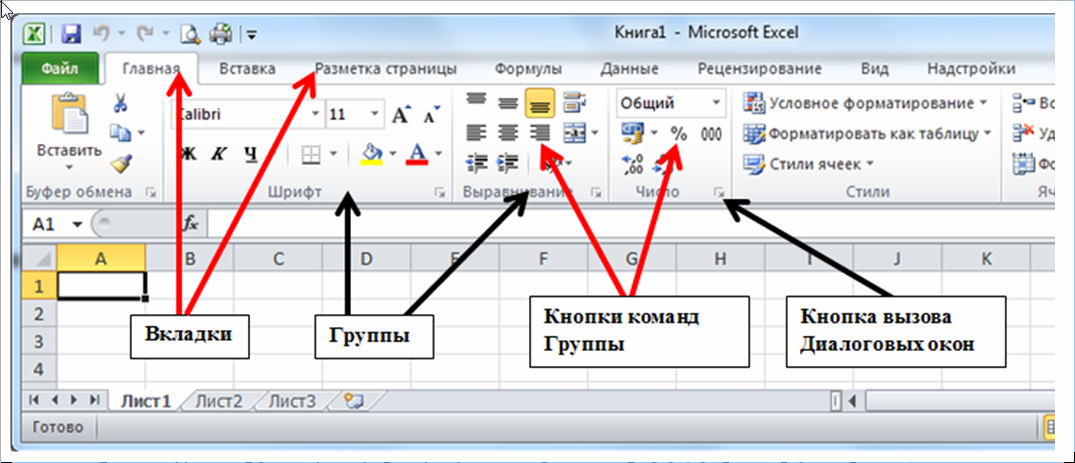Click the borders grid icon

(x=311, y=155)
